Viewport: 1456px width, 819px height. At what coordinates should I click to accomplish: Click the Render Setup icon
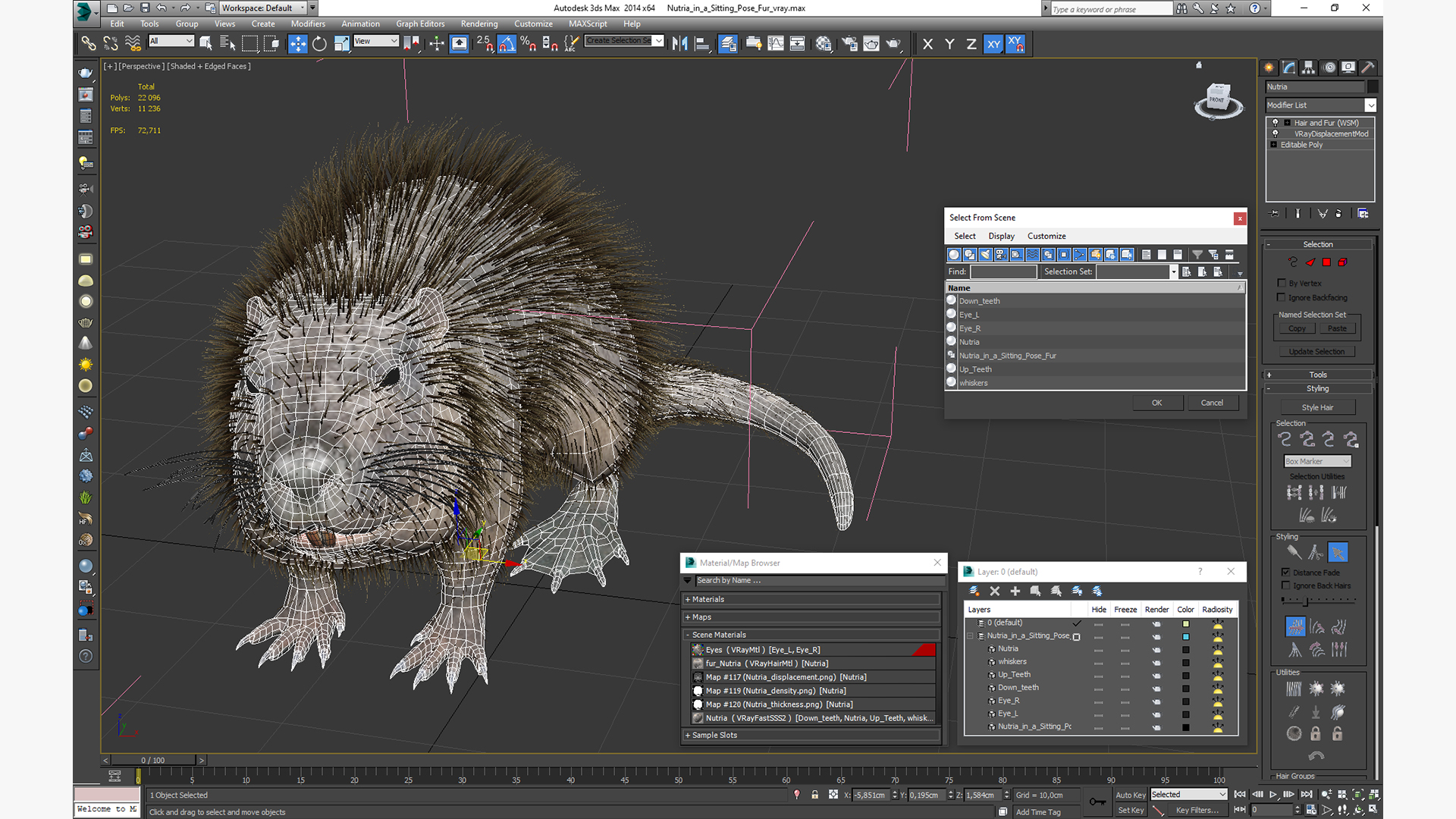click(x=849, y=43)
